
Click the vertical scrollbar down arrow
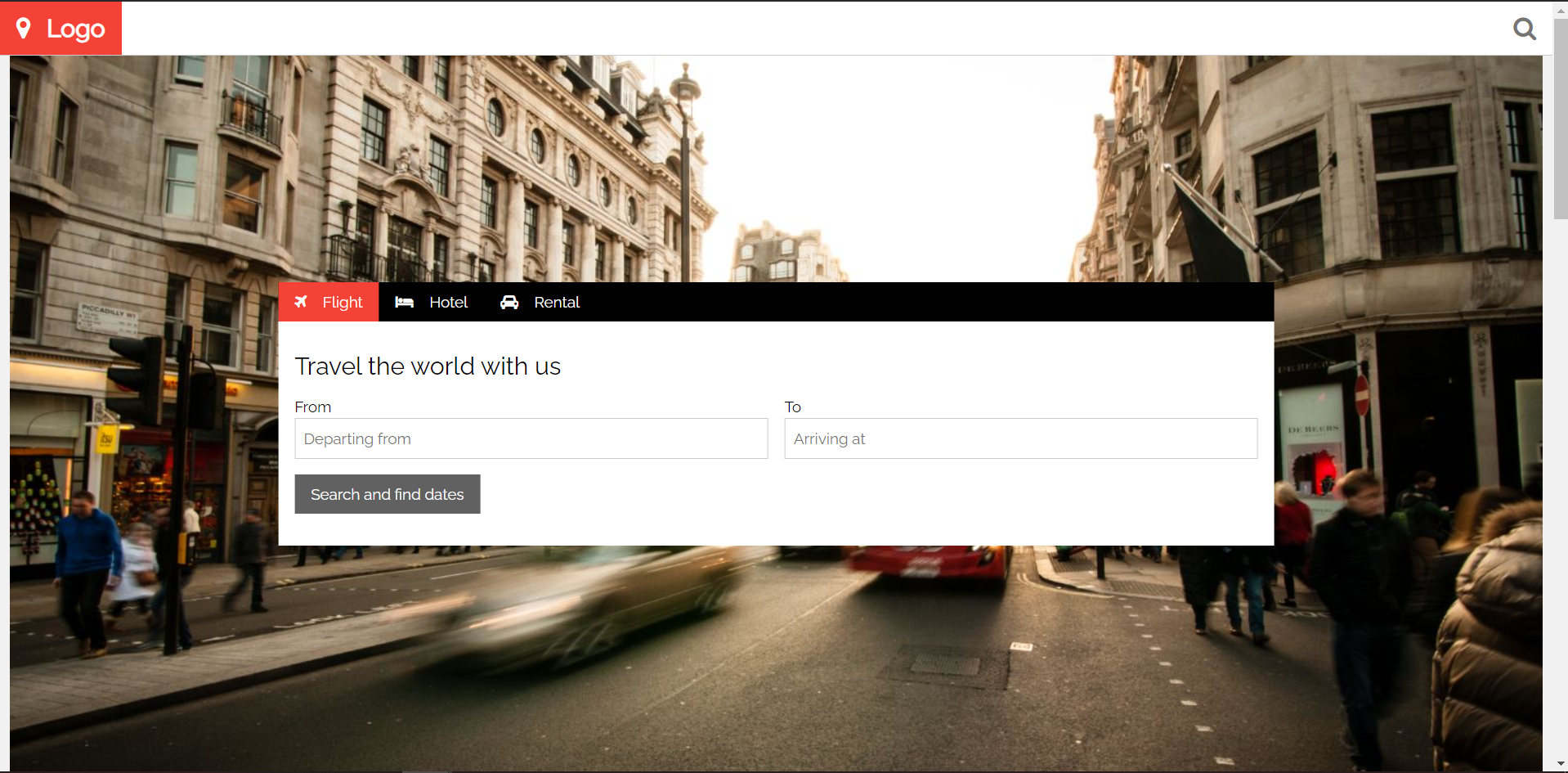[1560, 764]
